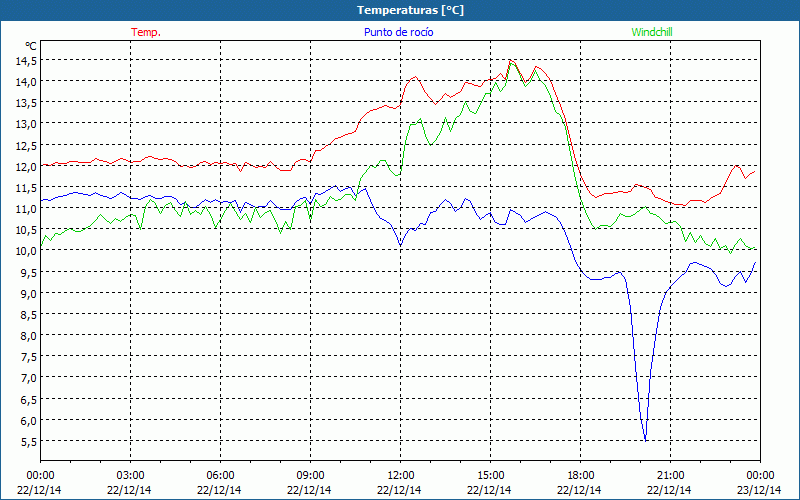Click the 5,5 y-axis value
The width and height of the screenshot is (800, 500).
tap(29, 442)
